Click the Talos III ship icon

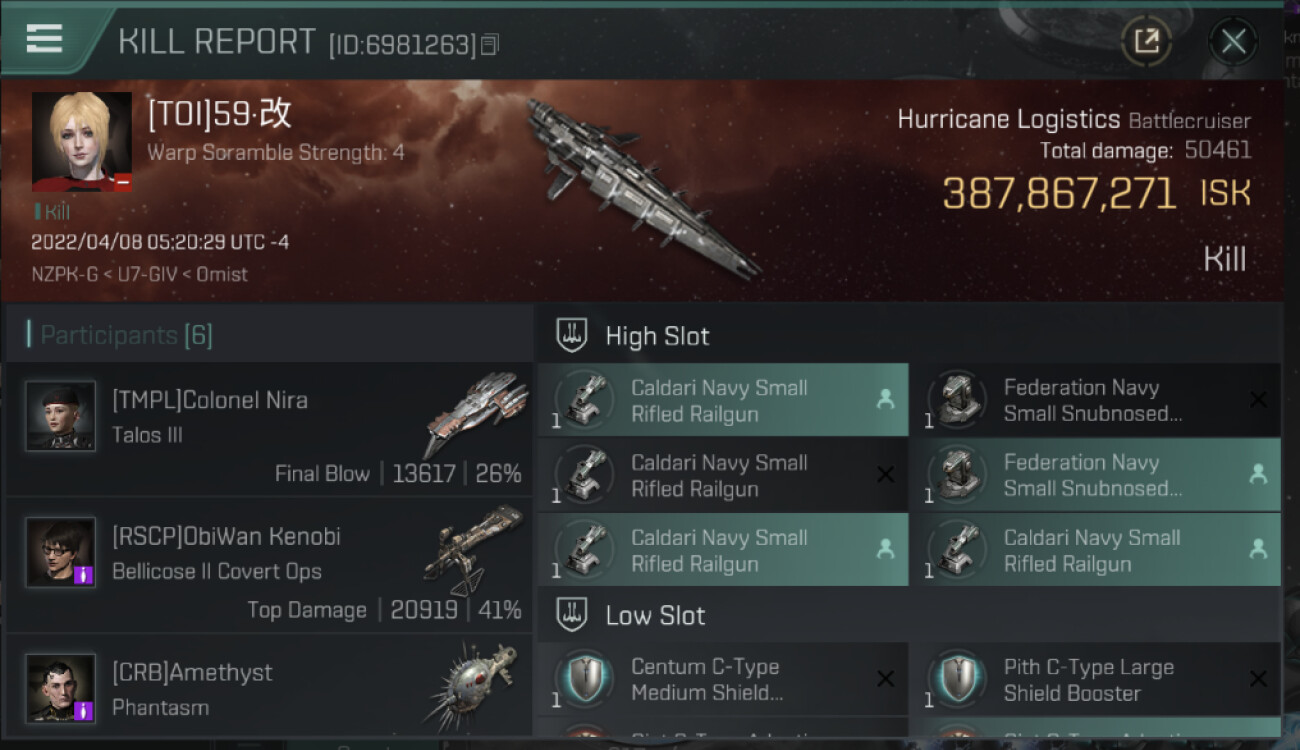(x=476, y=412)
